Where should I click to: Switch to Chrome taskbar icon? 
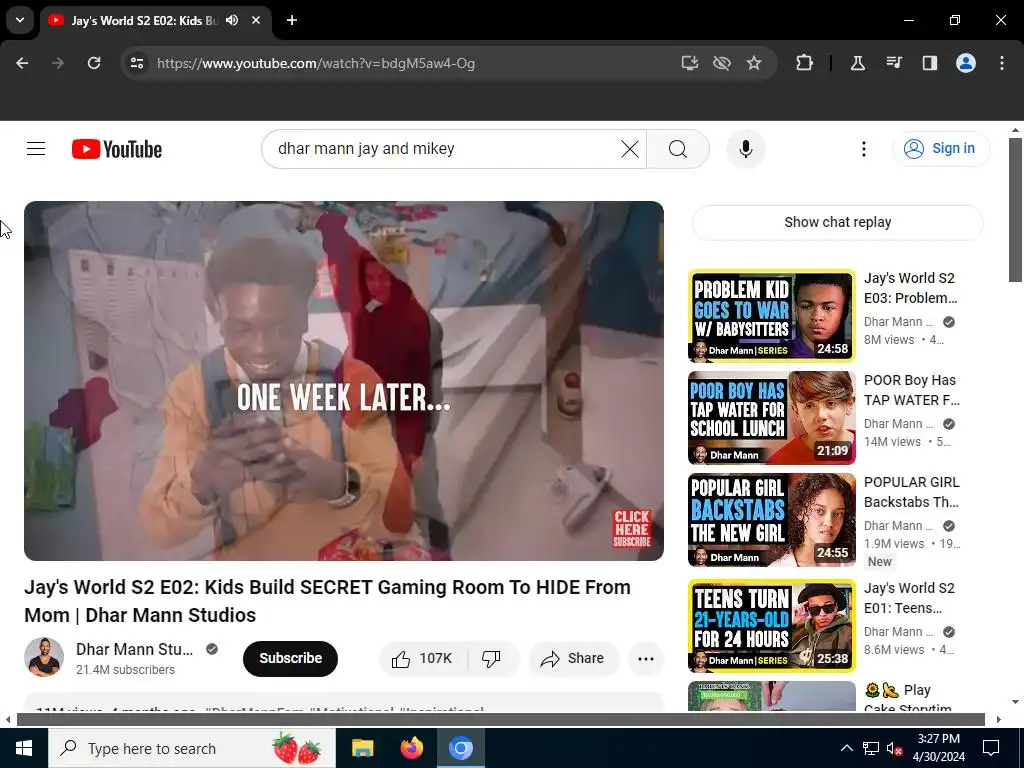pos(460,748)
